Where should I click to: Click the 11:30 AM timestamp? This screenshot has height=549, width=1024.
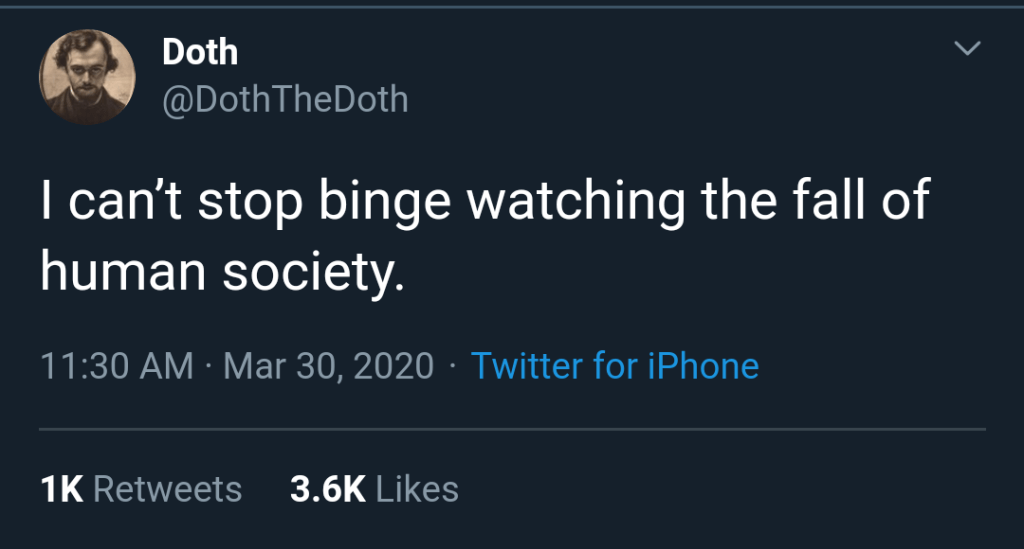117,366
